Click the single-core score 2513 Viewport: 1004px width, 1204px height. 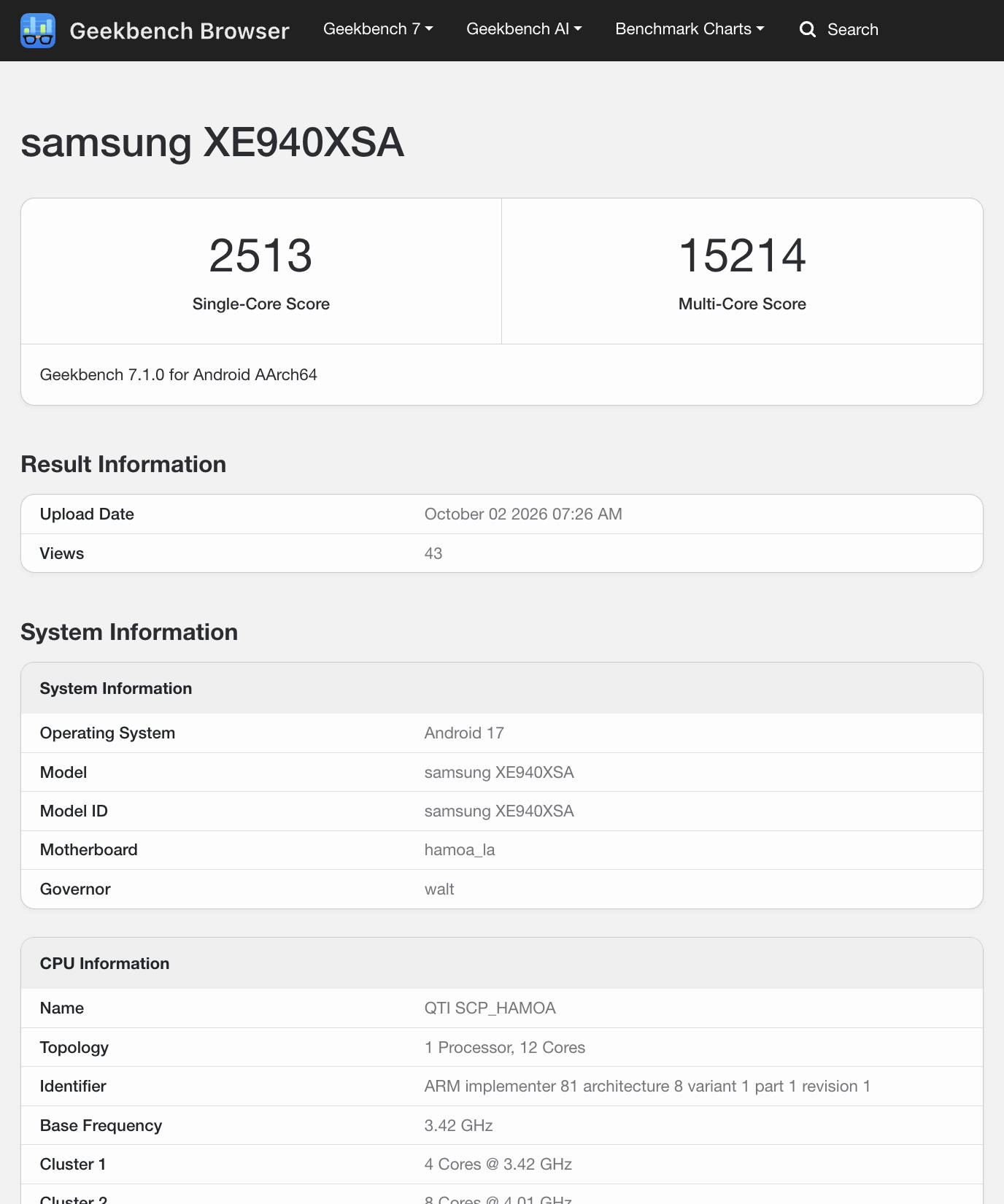click(x=260, y=255)
